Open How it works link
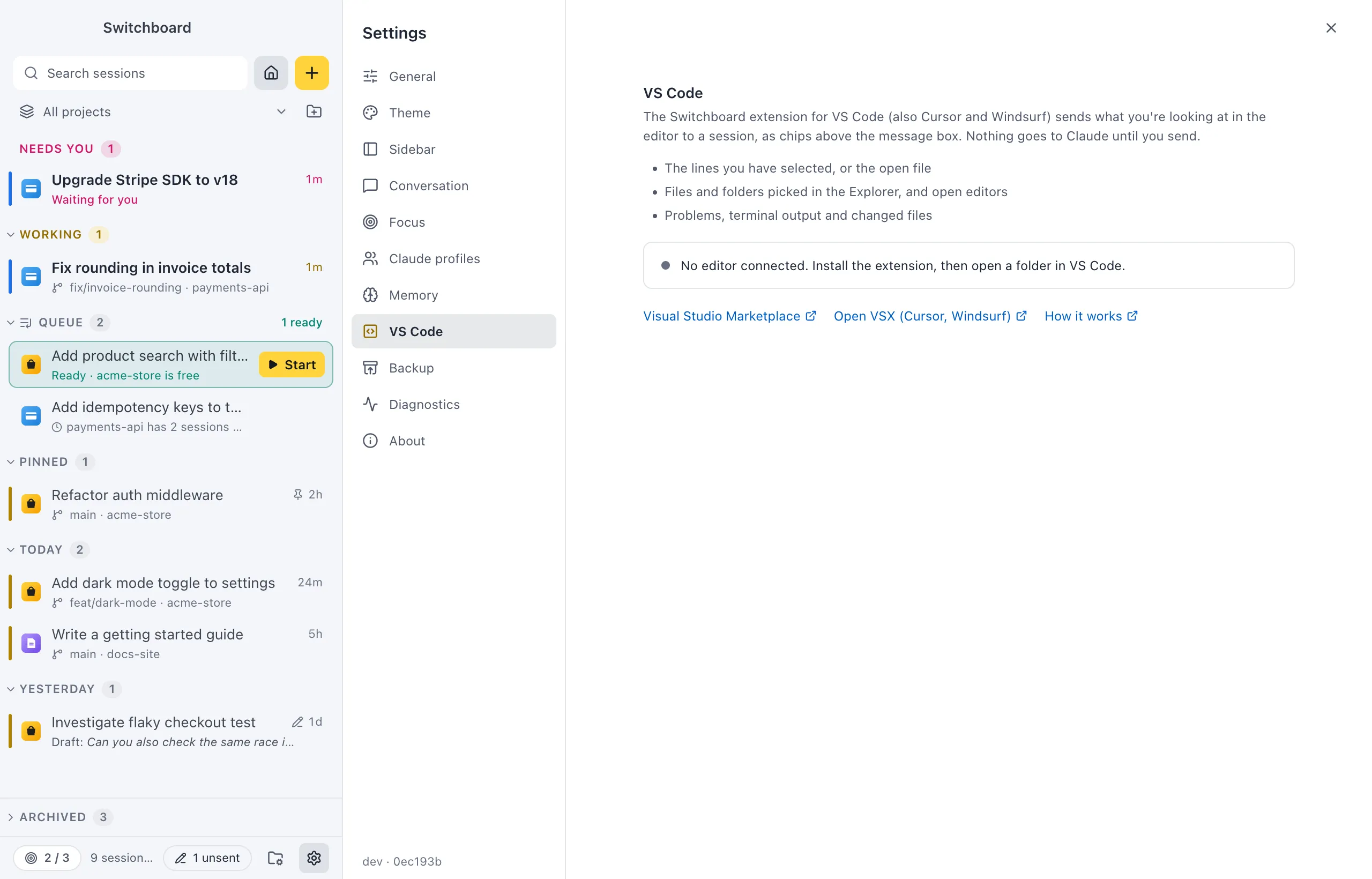This screenshot has height=879, width=1372. click(x=1091, y=316)
